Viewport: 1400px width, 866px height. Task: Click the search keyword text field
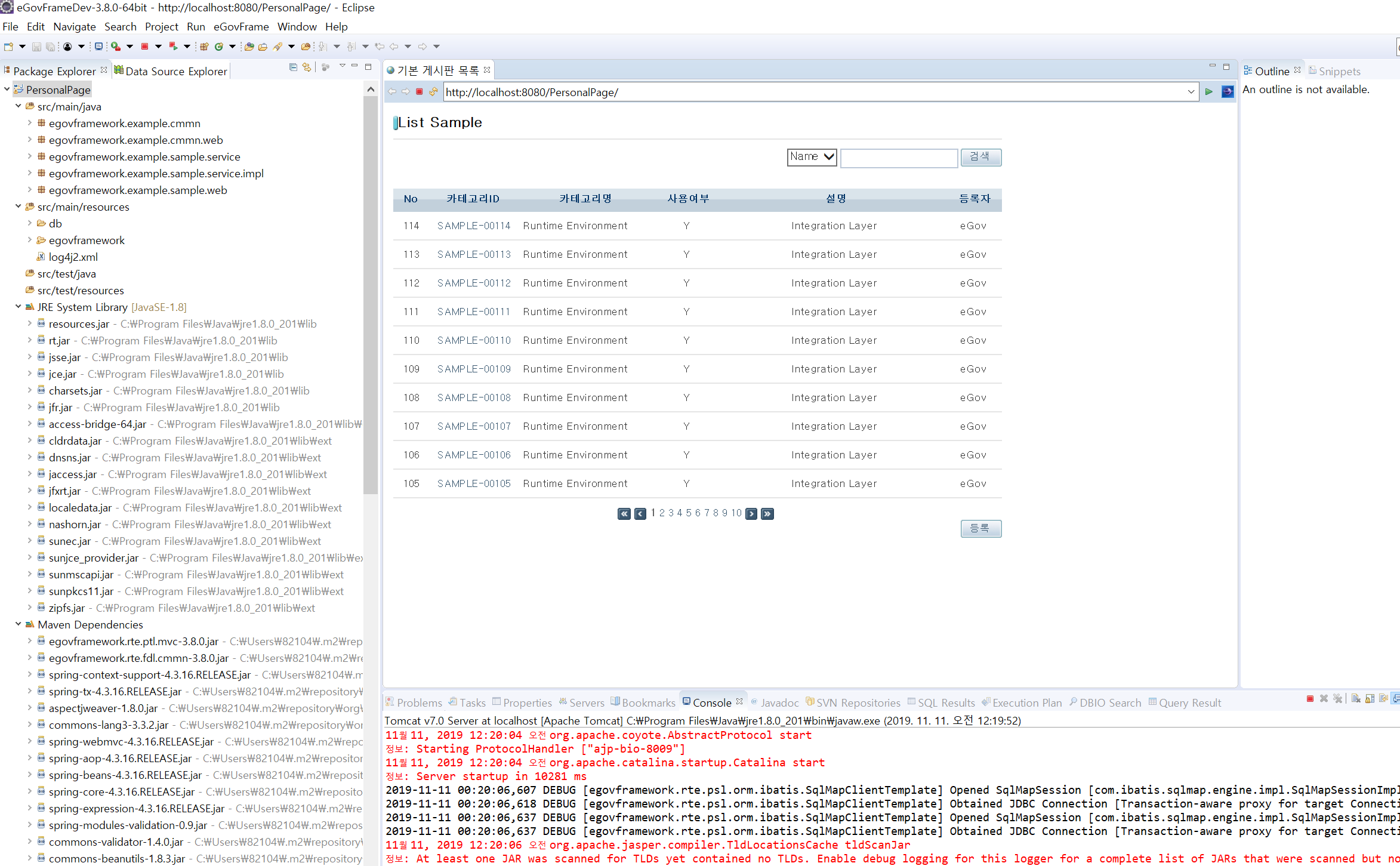(x=899, y=158)
